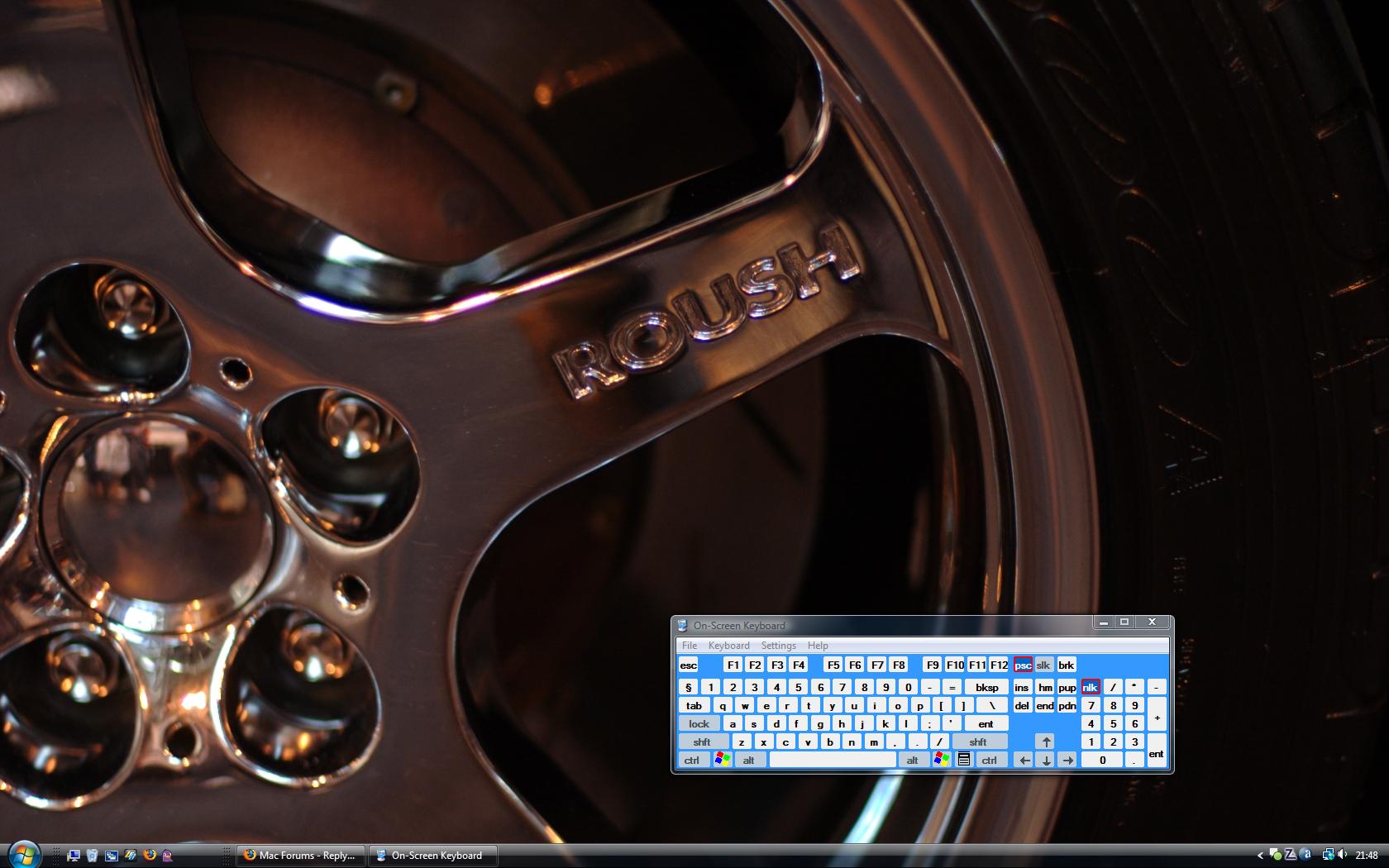
Task: Click the brk break key
Action: (1067, 665)
